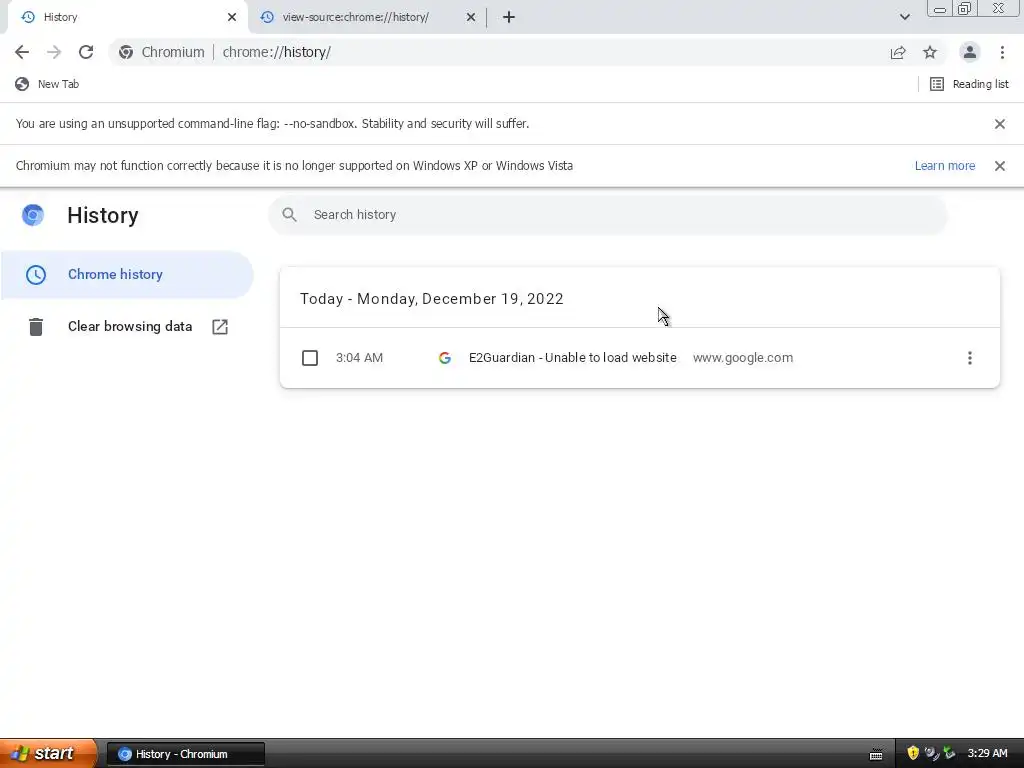Click the www.google.com domain text
The height and width of the screenshot is (768, 1024).
click(x=743, y=358)
